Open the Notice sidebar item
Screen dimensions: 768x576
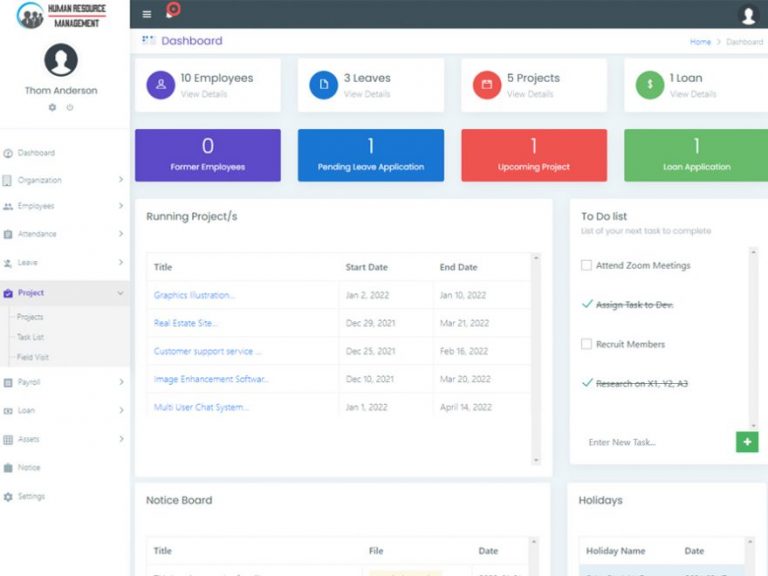pyautogui.click(x=29, y=467)
